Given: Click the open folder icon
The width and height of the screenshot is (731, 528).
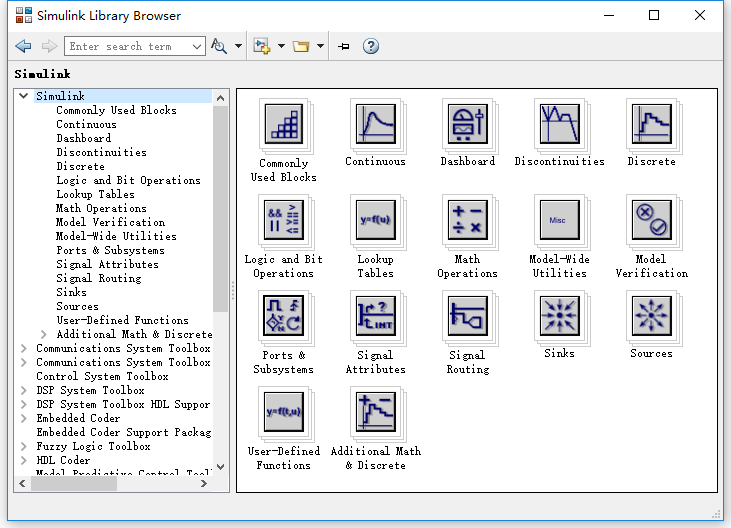Looking at the screenshot, I should [301, 46].
